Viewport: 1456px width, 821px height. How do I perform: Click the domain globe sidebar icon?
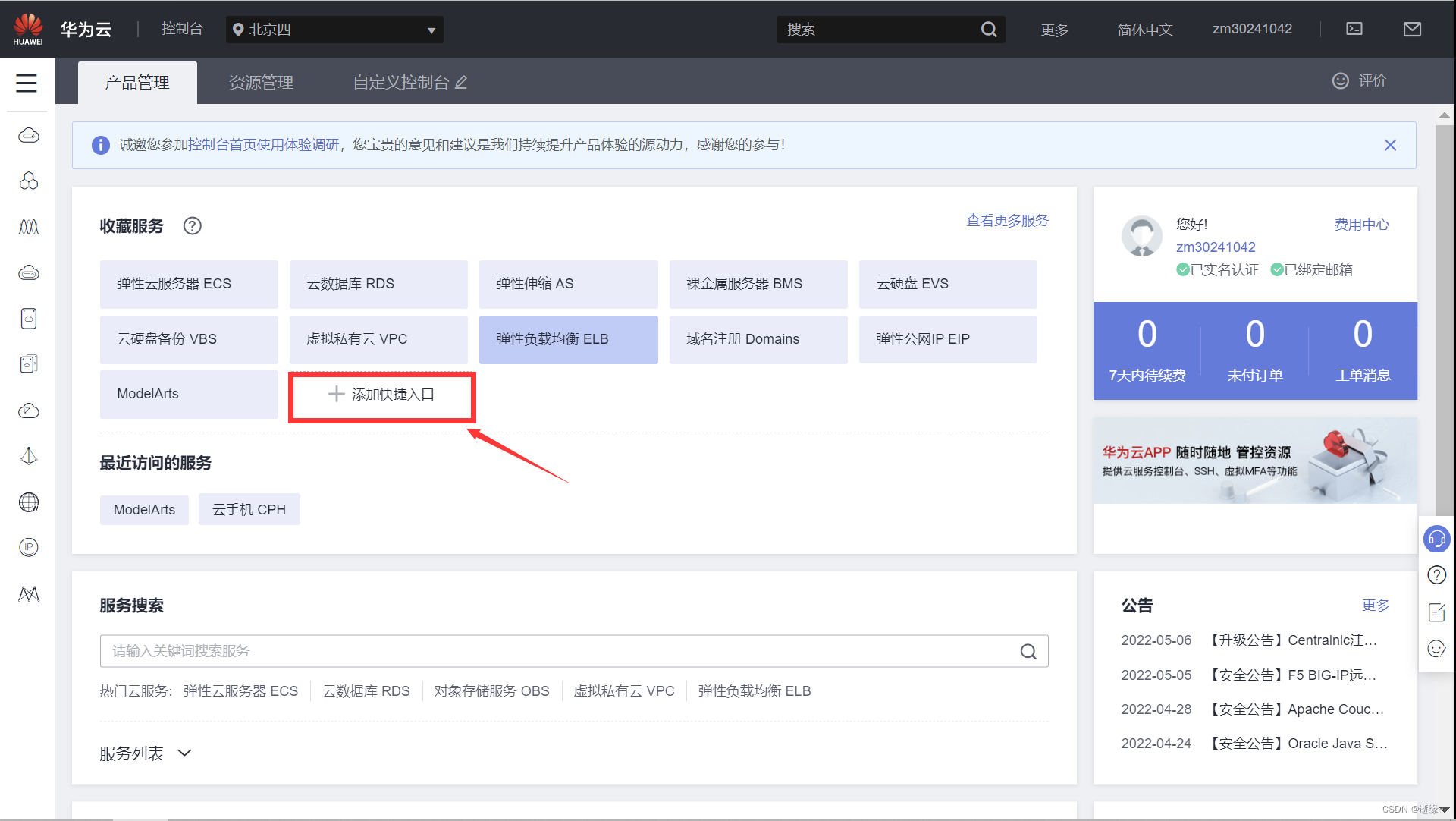pos(29,502)
